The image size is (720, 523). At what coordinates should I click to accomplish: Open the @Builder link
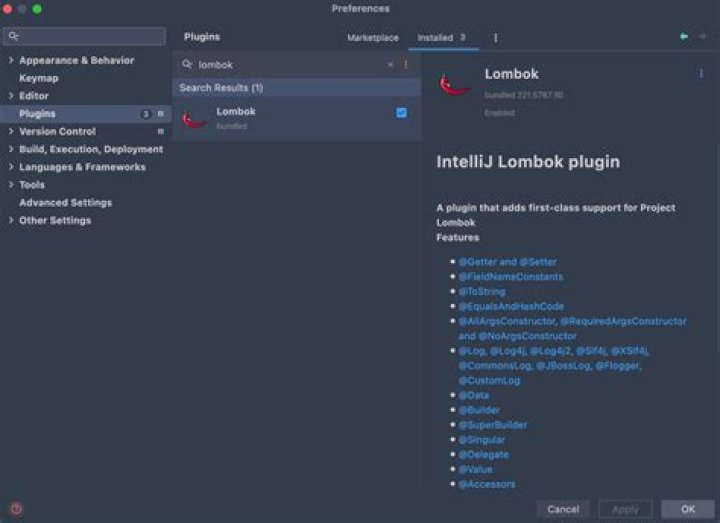tap(479, 410)
